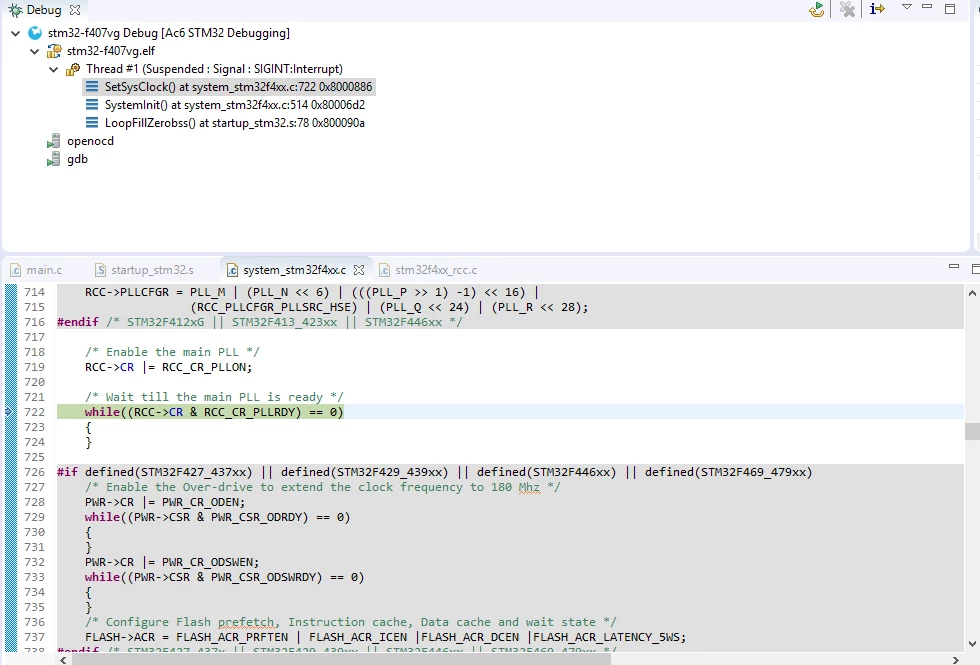Click the horizontal scrollbar left arrow

(63, 659)
